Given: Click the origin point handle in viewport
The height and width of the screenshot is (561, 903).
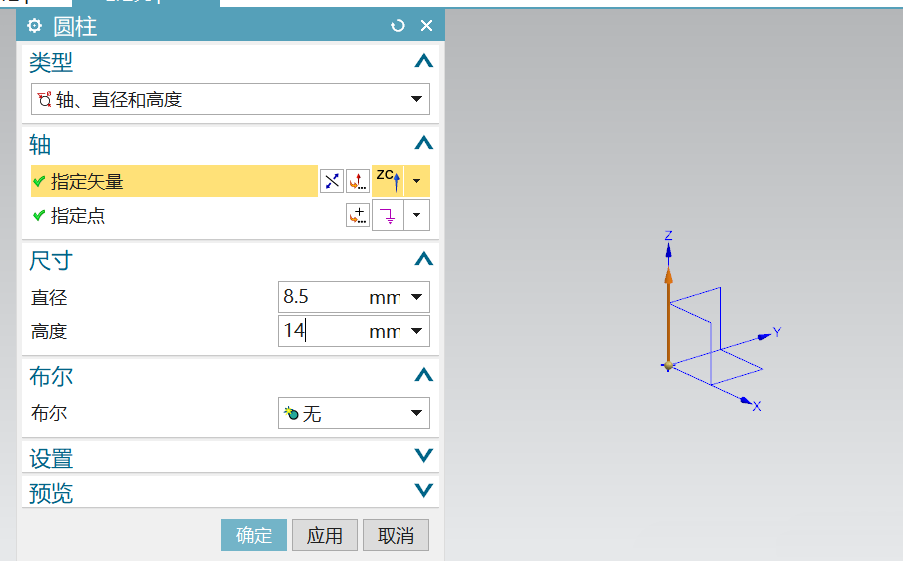Looking at the screenshot, I should [x=668, y=366].
